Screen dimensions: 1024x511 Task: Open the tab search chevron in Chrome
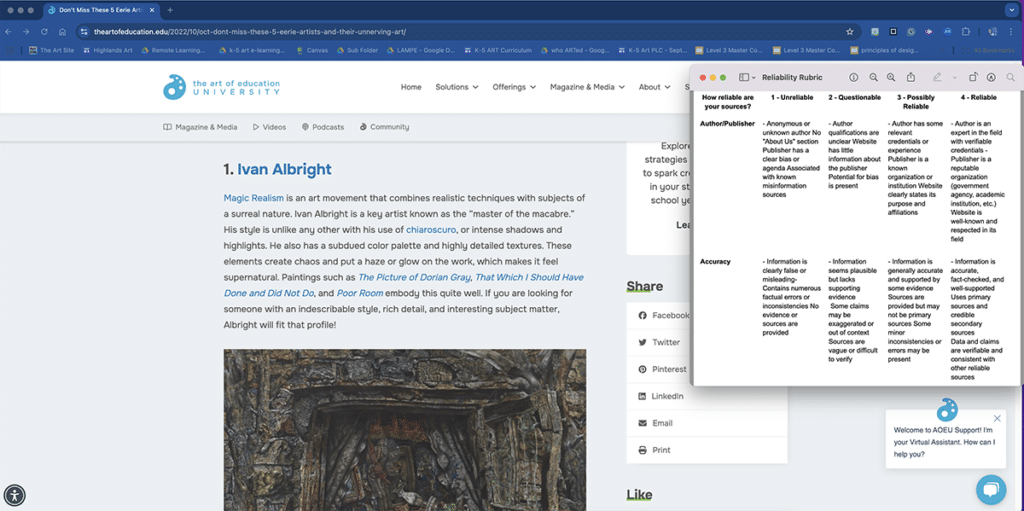click(x=1011, y=10)
